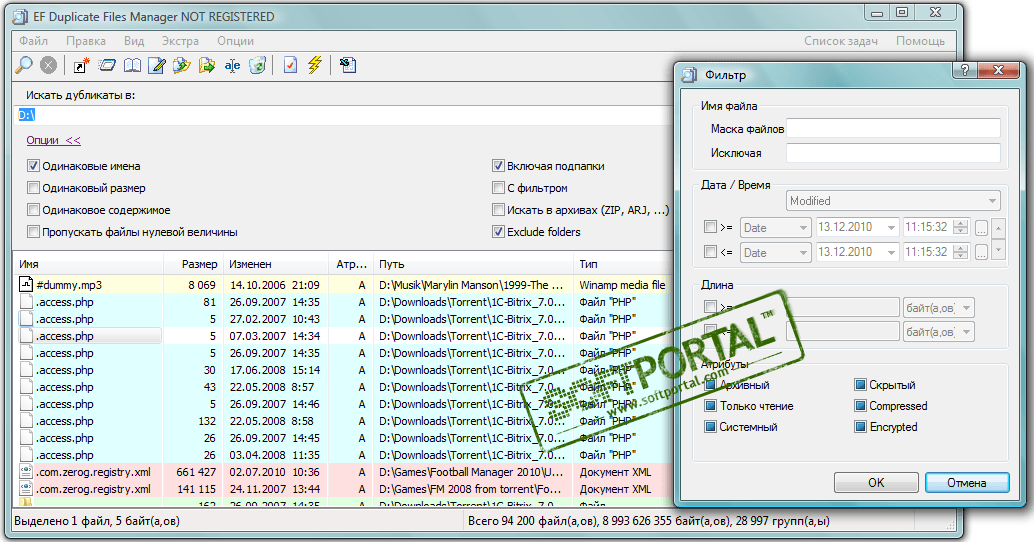The width and height of the screenshot is (1034, 542).
Task: Collapse options via Опции << link
Action: (x=53, y=140)
